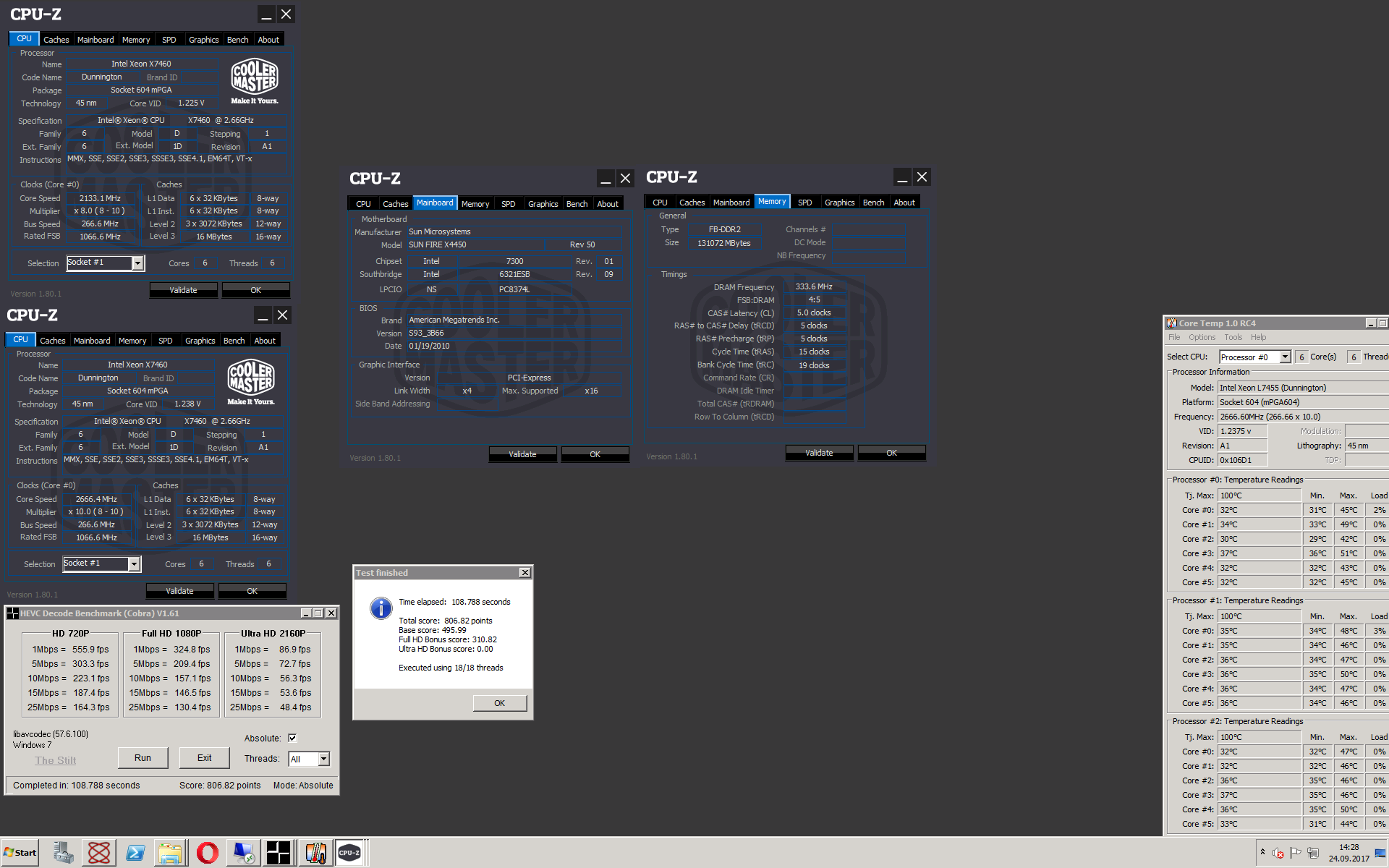Open Remote Desktop Connection taskbar icon
The image size is (1389, 868).
(243, 853)
